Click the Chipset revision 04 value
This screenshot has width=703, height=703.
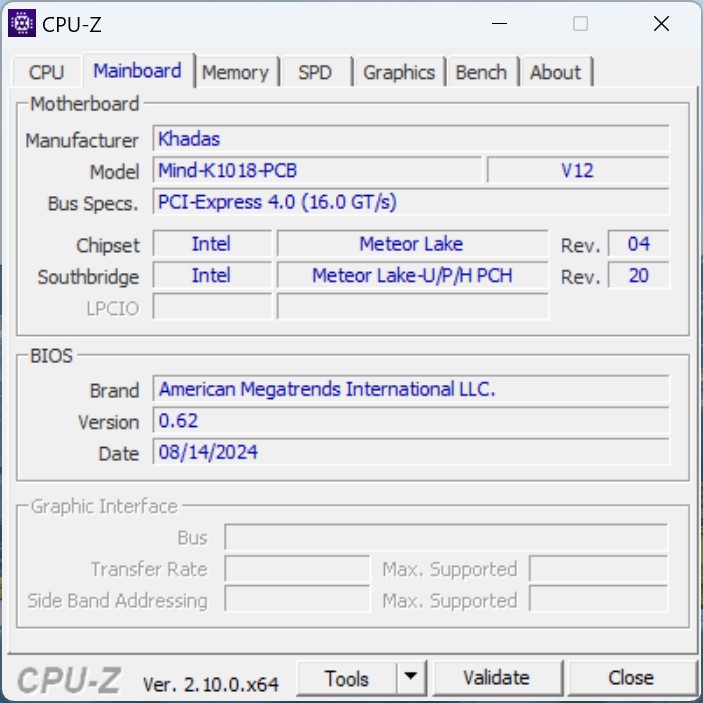[x=638, y=243]
